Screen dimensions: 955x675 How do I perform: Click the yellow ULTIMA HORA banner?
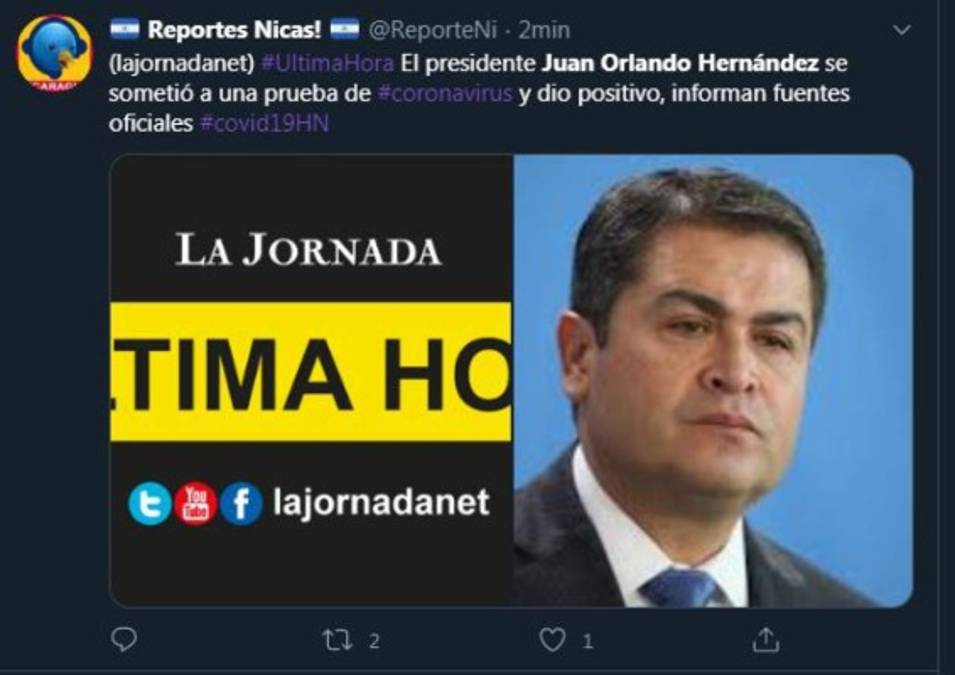click(x=311, y=372)
